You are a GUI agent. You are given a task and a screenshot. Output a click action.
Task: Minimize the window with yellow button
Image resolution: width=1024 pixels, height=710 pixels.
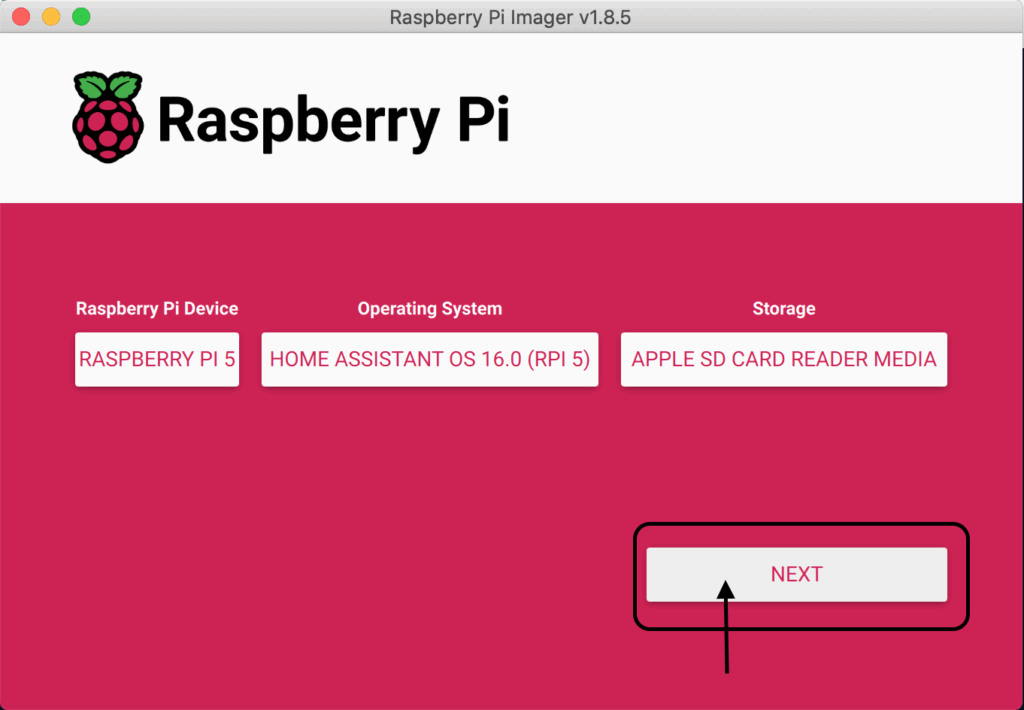coord(51,16)
